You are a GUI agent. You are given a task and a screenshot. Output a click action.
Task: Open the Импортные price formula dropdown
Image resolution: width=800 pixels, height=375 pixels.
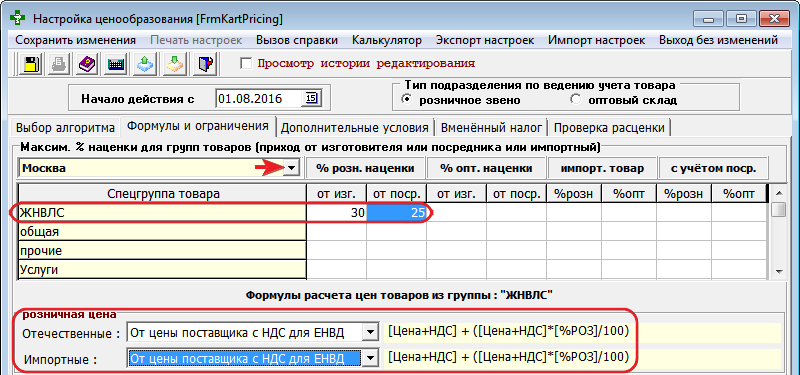(x=370, y=358)
